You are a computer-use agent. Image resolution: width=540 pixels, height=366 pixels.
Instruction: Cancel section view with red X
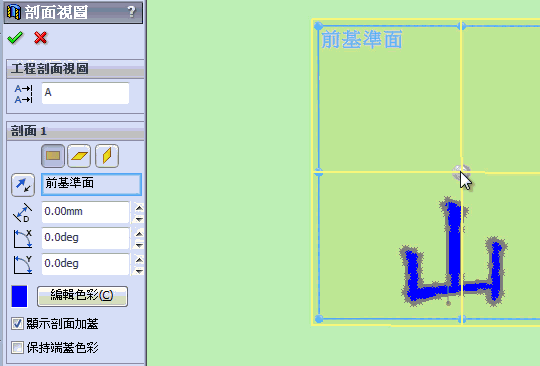41,38
